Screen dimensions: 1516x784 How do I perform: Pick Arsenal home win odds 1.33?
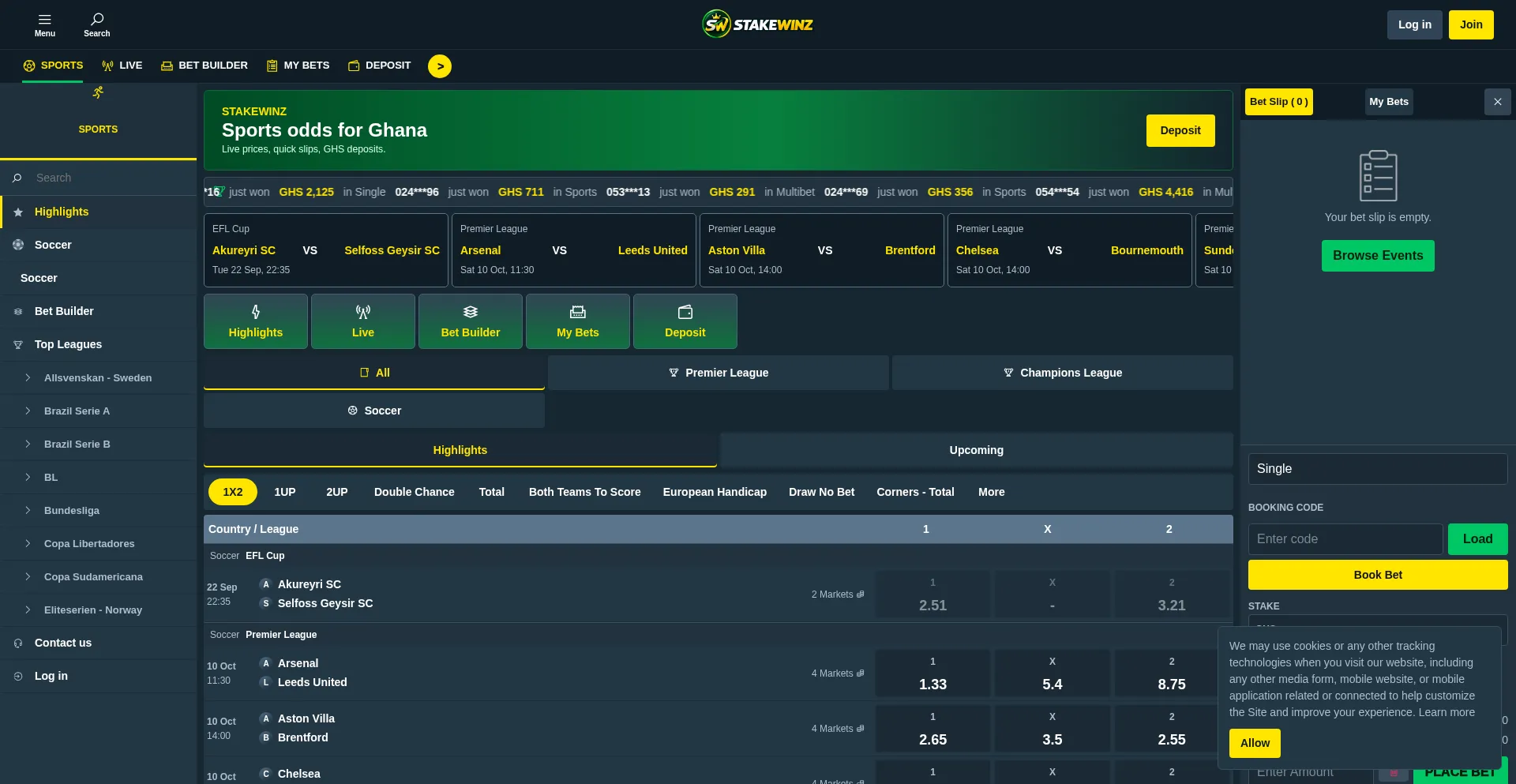[932, 673]
